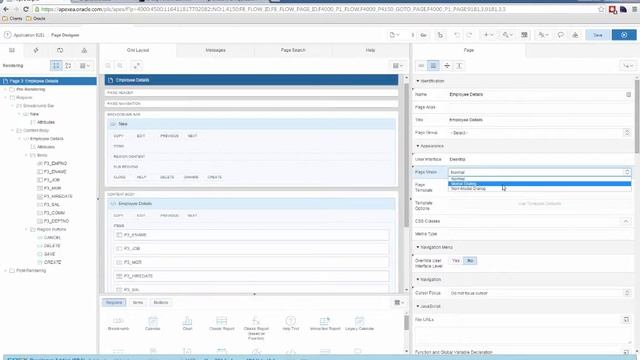Open Rendering tree view menu dropdown
640x360 pixels.
(x=85, y=66)
